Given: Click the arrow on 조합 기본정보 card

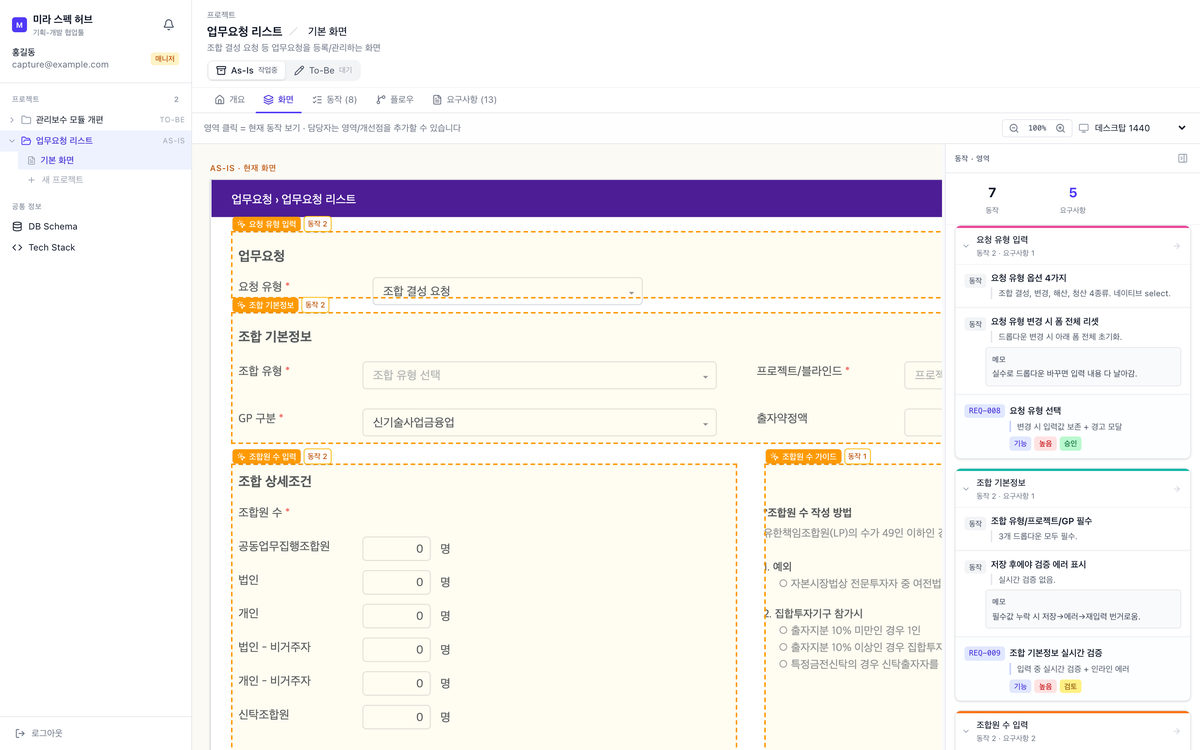Looking at the screenshot, I should (x=1176, y=489).
